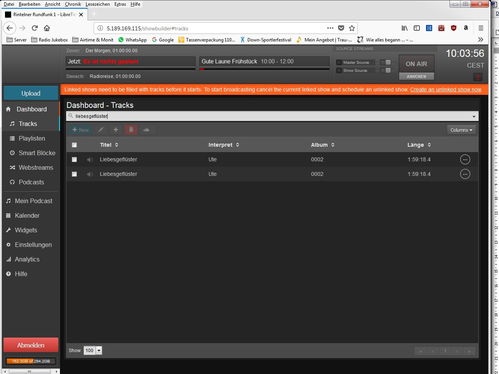
Task: Click the New track button
Action: pos(81,130)
